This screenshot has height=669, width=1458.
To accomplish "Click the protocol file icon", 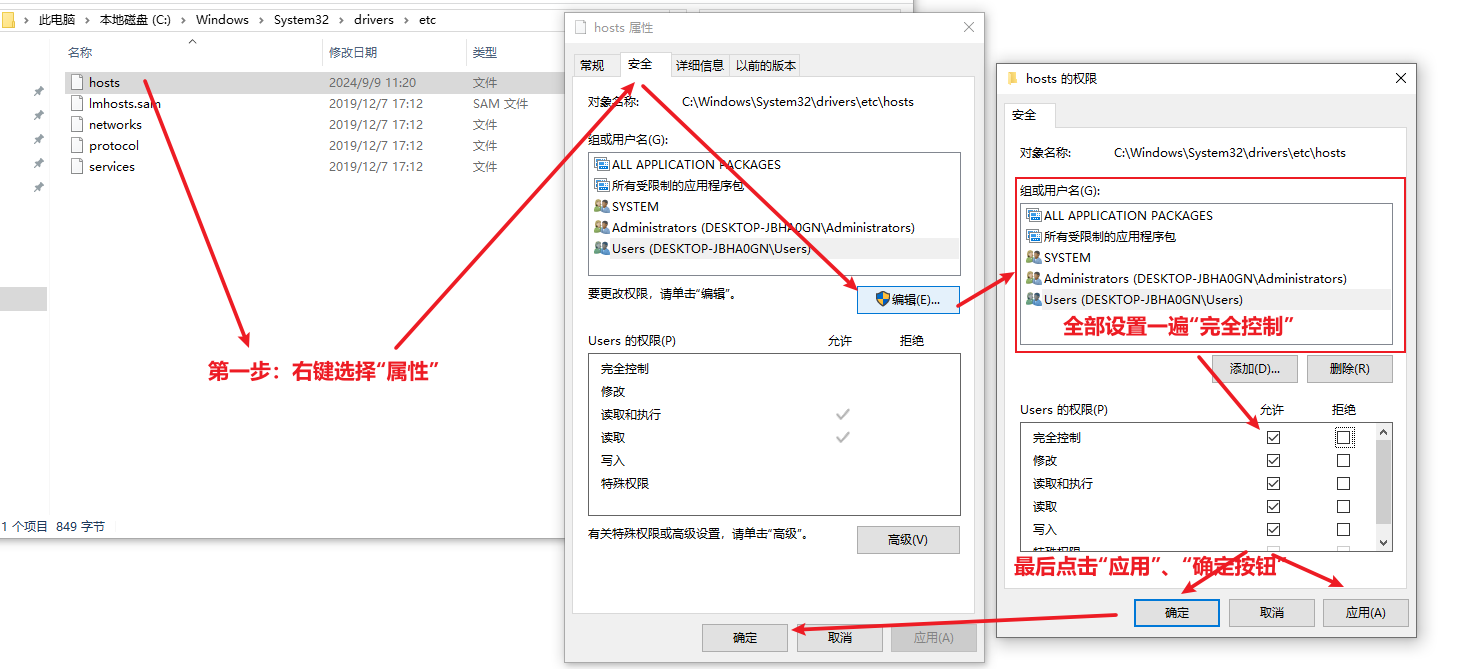I will click(76, 146).
